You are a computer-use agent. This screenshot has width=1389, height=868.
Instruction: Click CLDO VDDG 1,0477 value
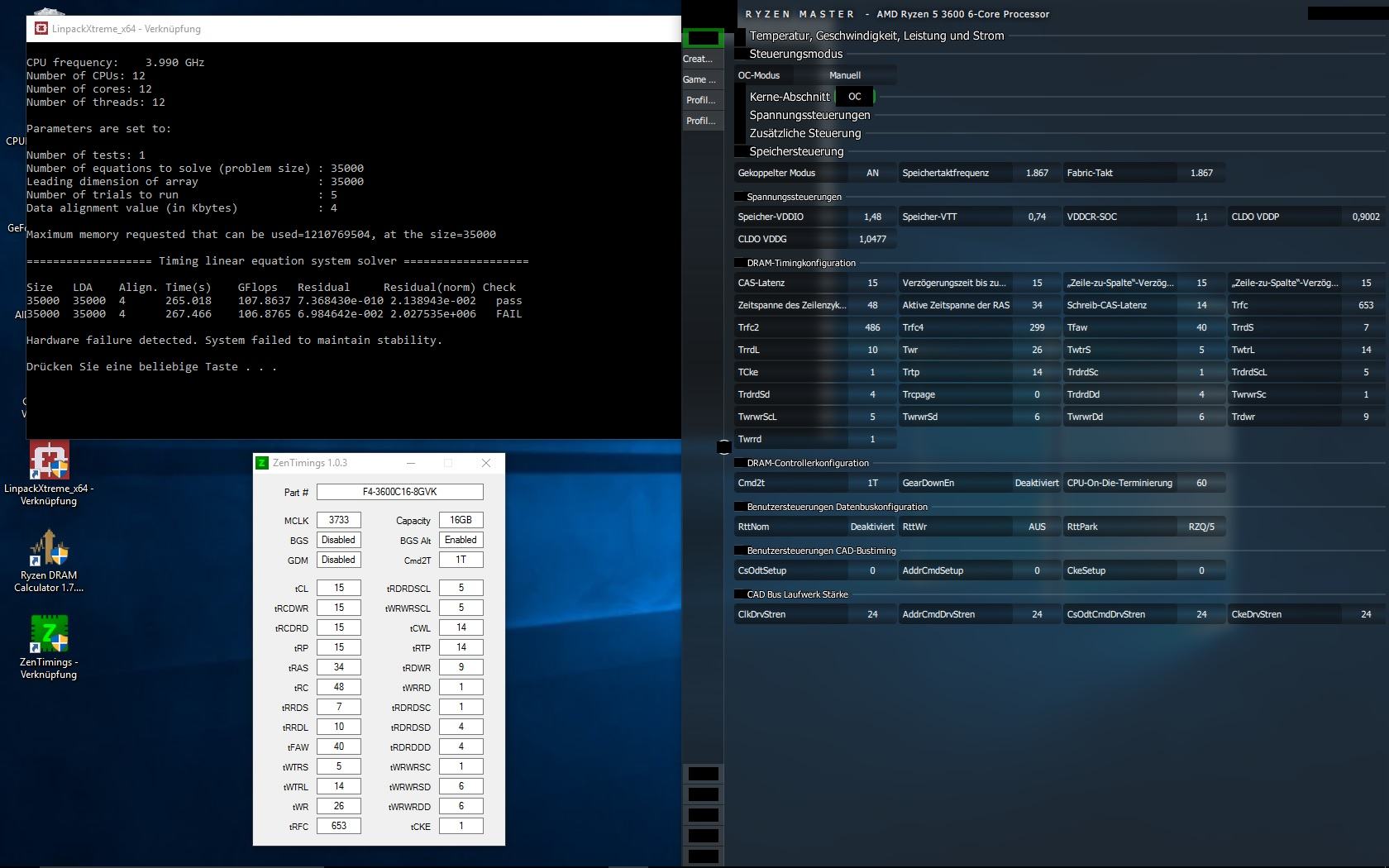coord(872,239)
